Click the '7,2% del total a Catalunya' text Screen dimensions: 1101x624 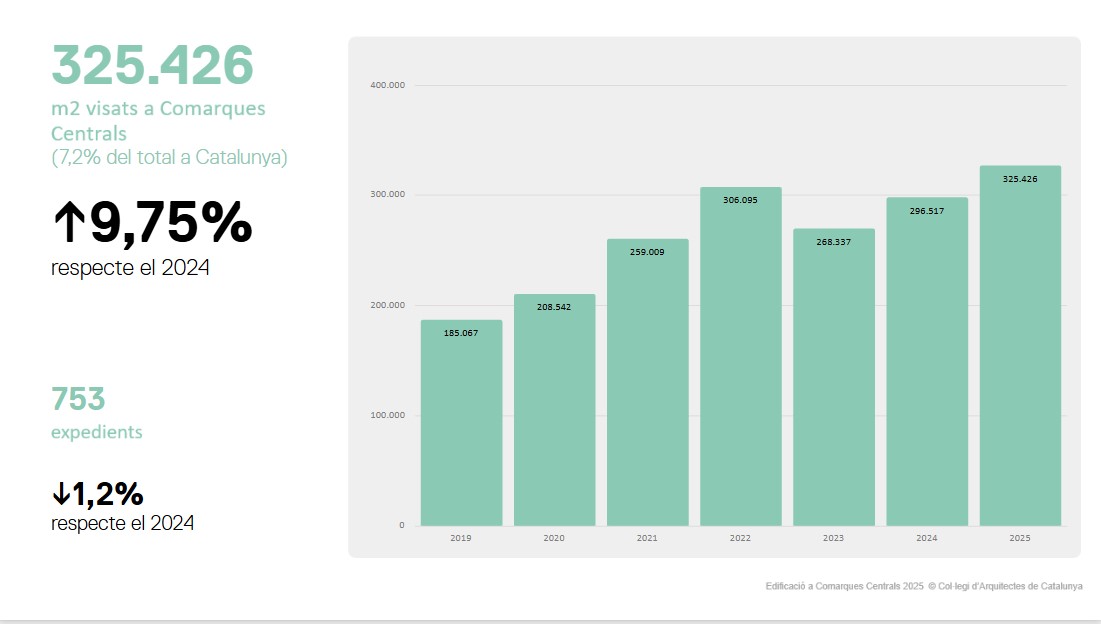[169, 157]
